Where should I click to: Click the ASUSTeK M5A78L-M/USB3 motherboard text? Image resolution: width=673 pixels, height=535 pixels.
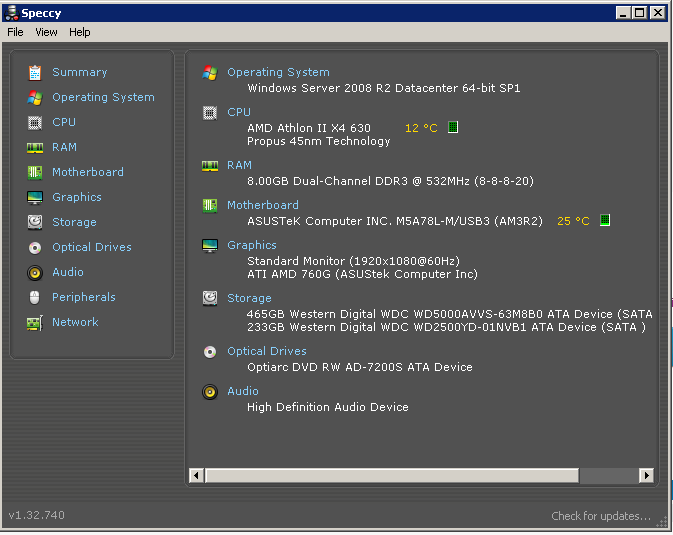click(395, 221)
